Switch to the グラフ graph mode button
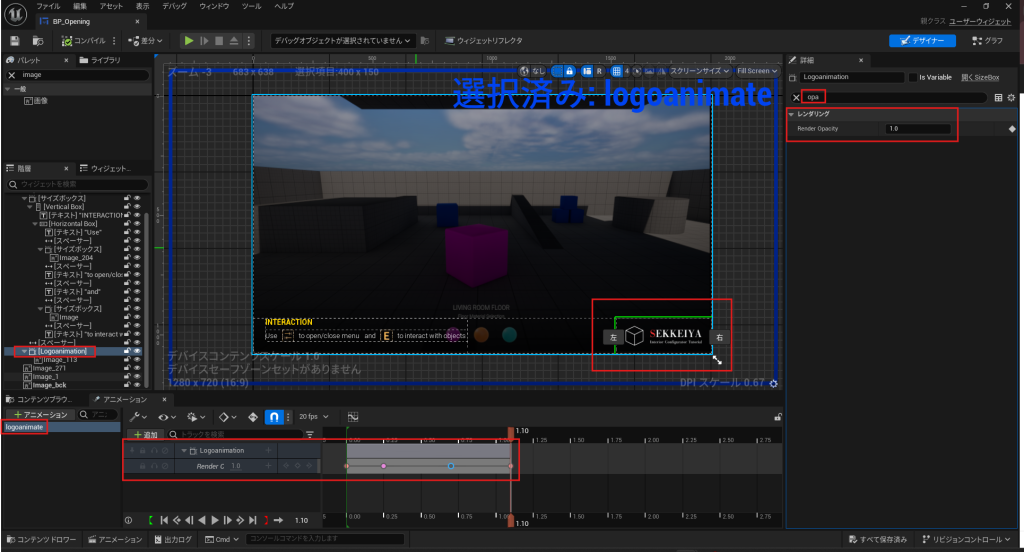This screenshot has width=1024, height=552. pos(986,41)
